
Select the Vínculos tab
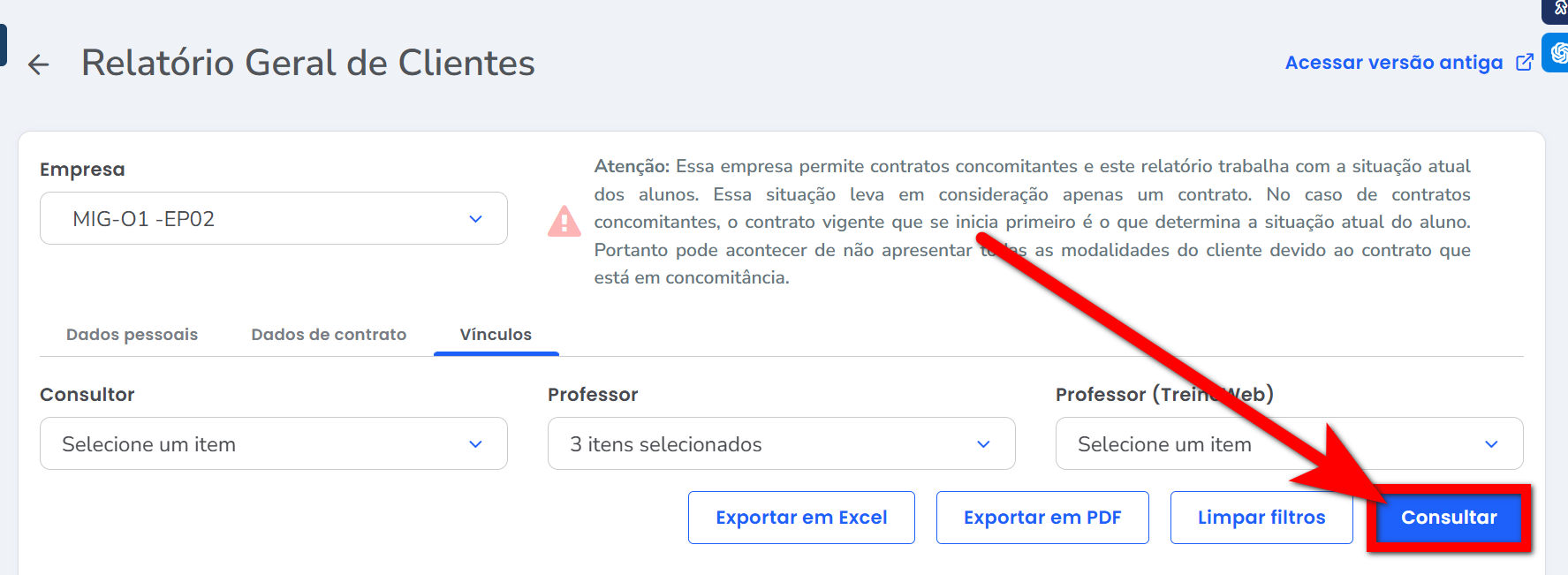click(x=496, y=335)
